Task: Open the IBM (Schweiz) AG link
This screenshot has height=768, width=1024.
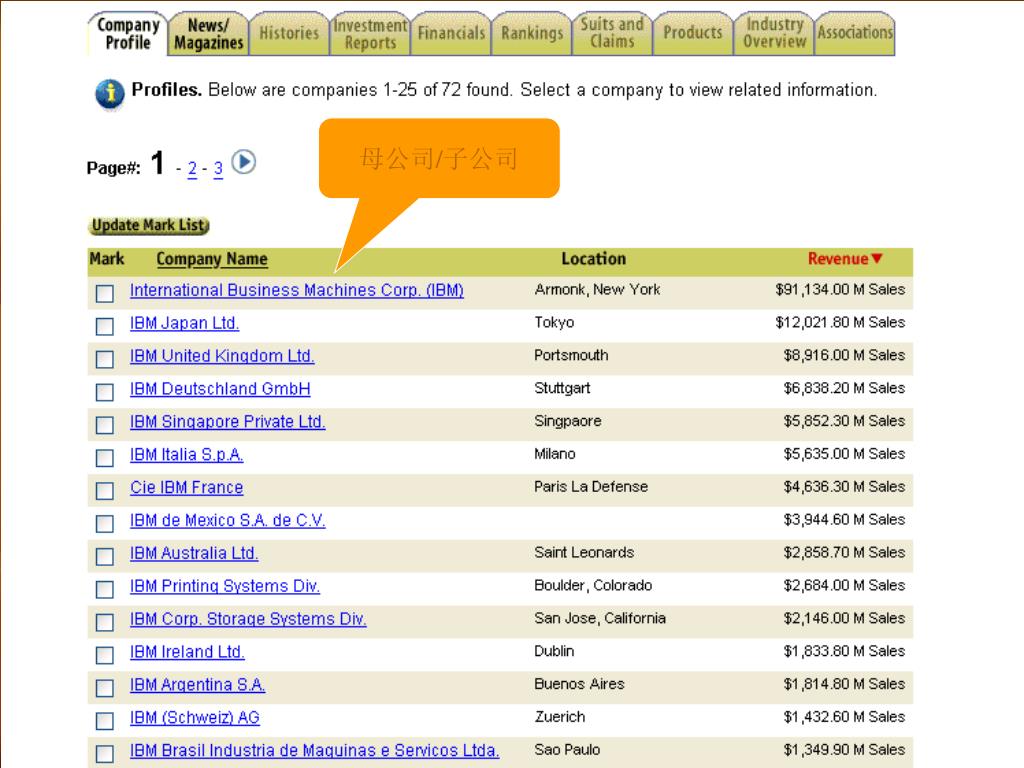Action: [x=195, y=718]
